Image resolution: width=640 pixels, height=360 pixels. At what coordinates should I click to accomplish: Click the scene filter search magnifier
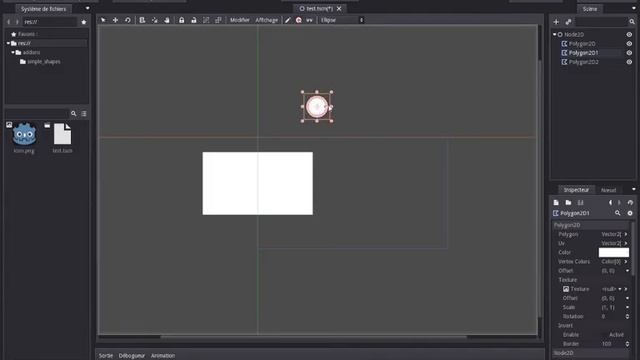[631, 22]
